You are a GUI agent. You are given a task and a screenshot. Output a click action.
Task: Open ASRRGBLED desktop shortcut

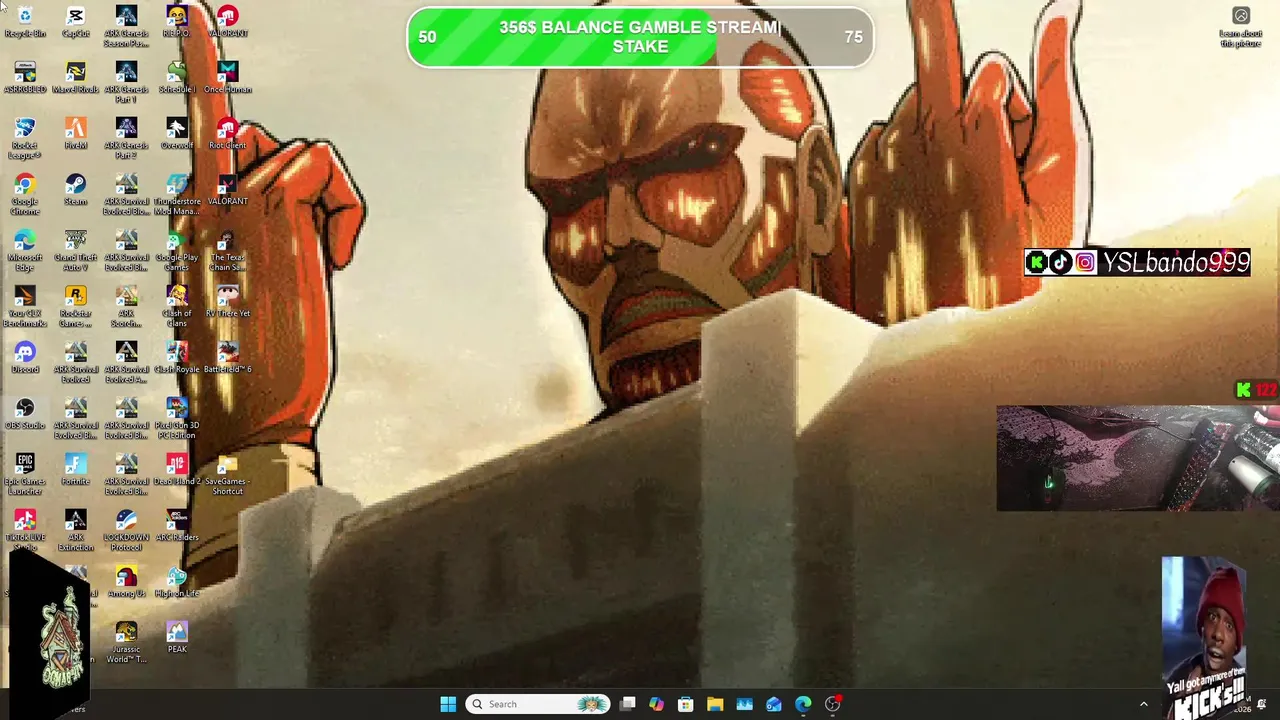click(25, 78)
